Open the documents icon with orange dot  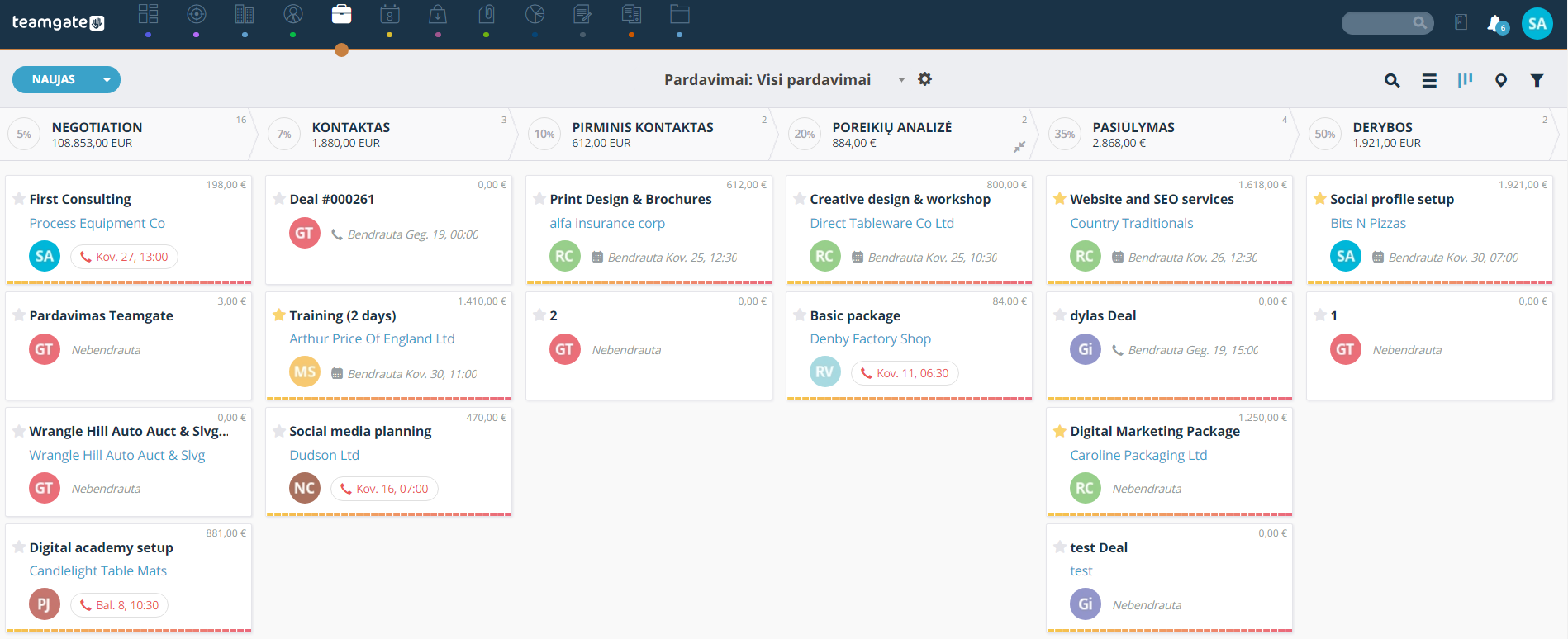631,14
